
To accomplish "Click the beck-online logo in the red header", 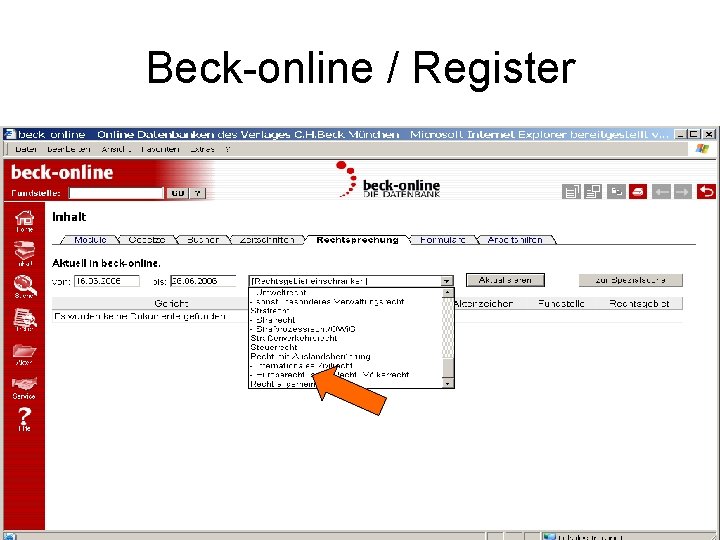I will pos(62,173).
